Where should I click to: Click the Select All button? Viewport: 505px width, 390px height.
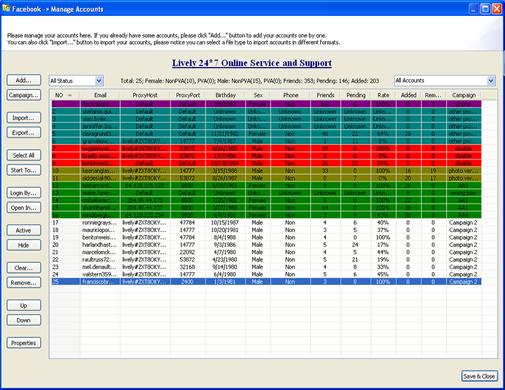pos(24,155)
